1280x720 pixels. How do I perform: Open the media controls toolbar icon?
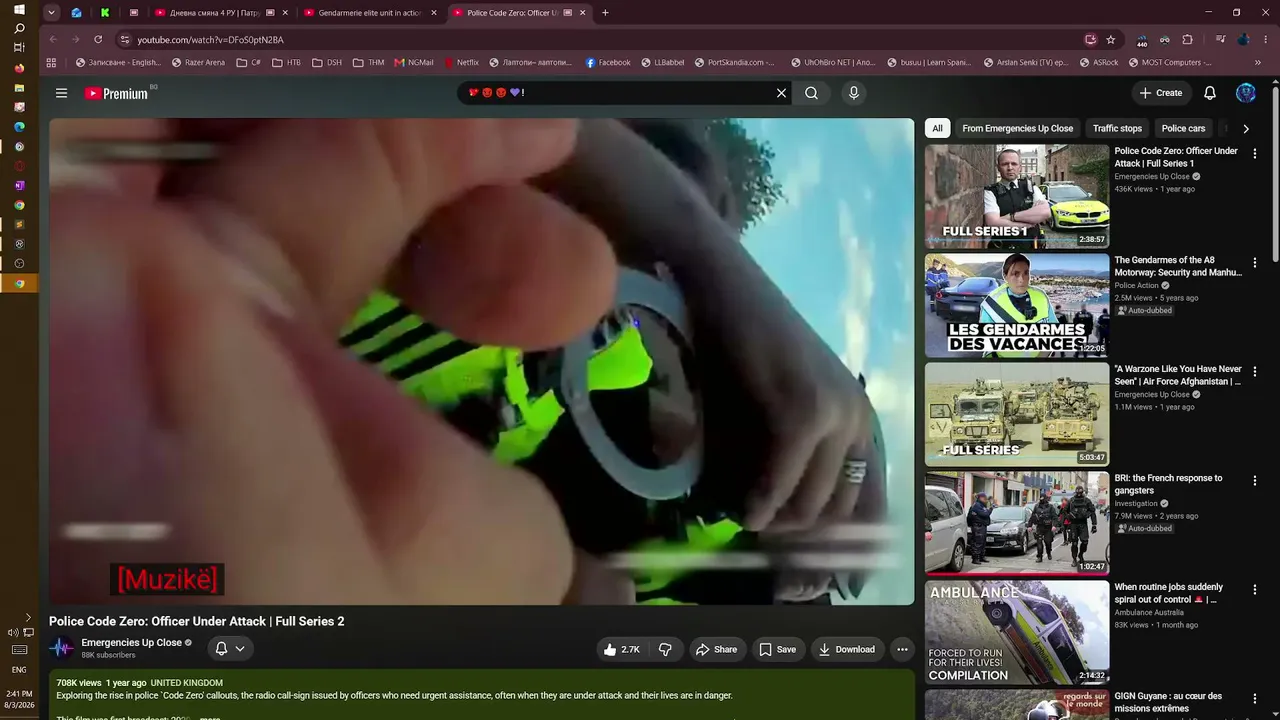click(1220, 40)
